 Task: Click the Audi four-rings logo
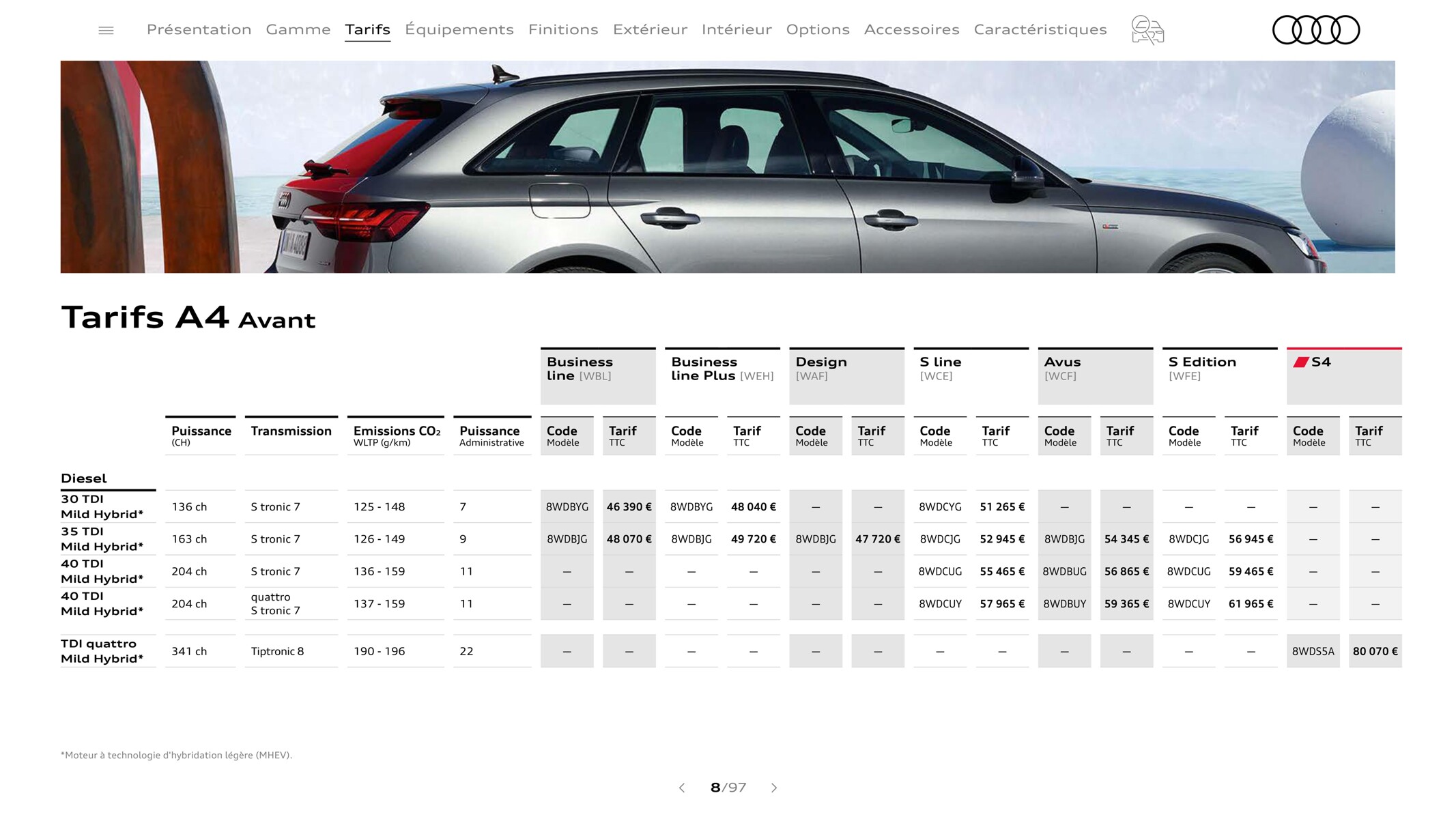(1316, 30)
